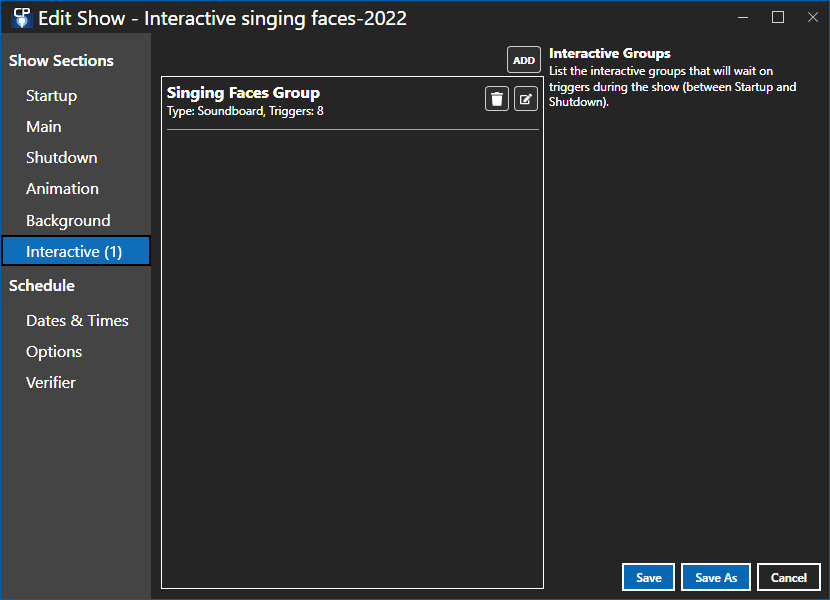Minimize the Edit Show window
830x600 pixels.
[743, 17]
